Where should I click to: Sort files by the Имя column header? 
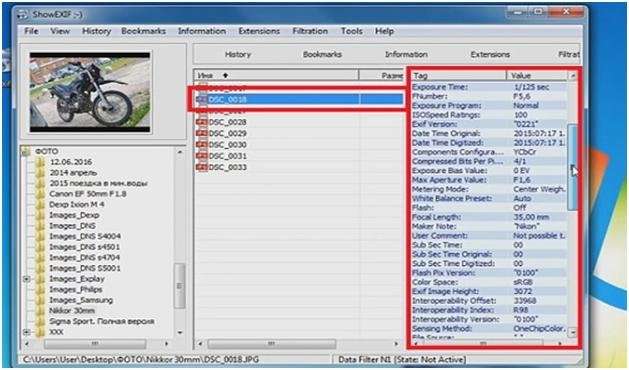pyautogui.click(x=276, y=75)
